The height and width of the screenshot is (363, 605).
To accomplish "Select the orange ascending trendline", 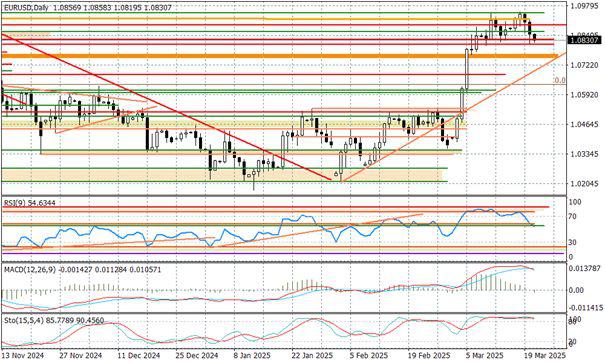I will tap(453, 117).
